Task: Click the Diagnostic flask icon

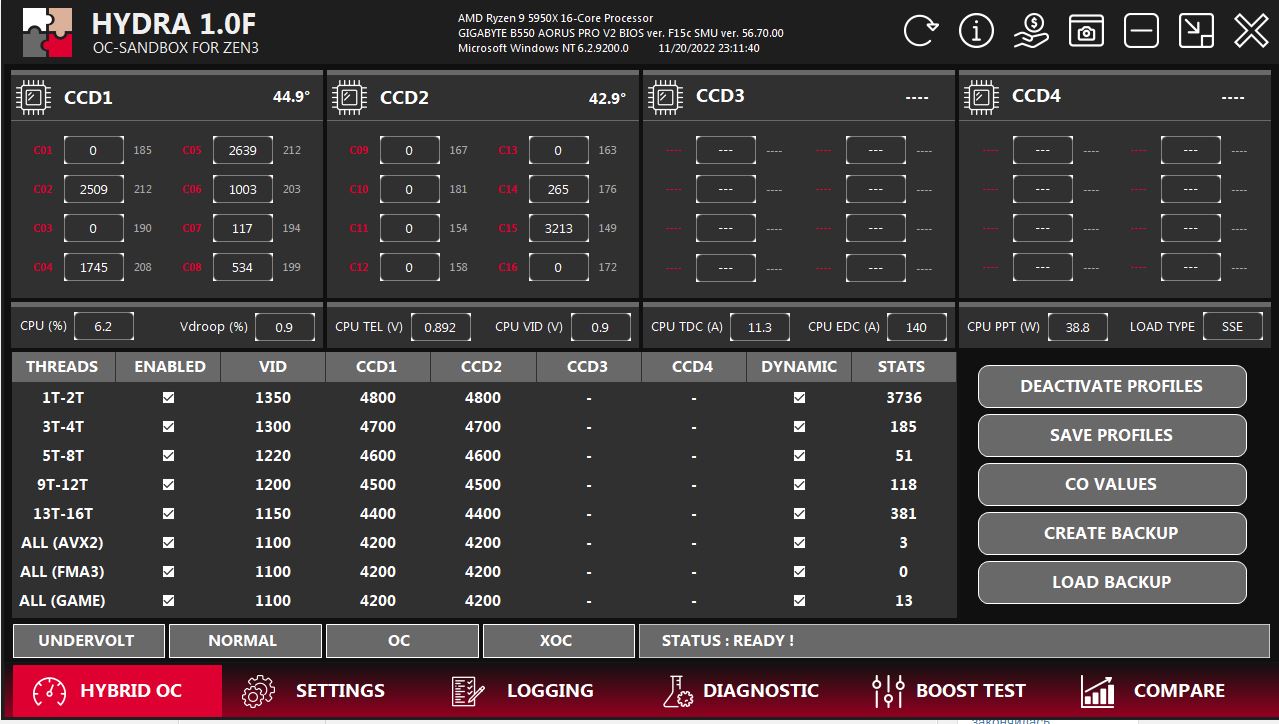Action: click(x=678, y=691)
